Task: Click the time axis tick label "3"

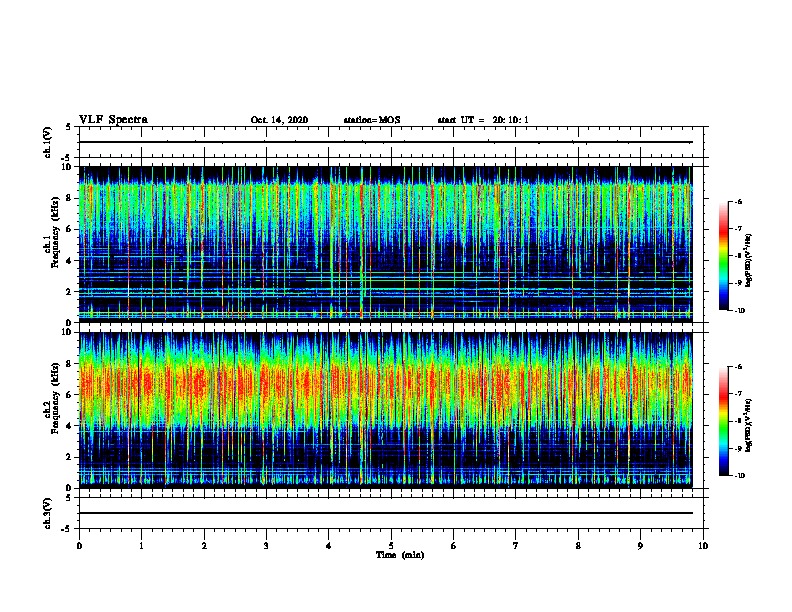Action: (x=266, y=545)
